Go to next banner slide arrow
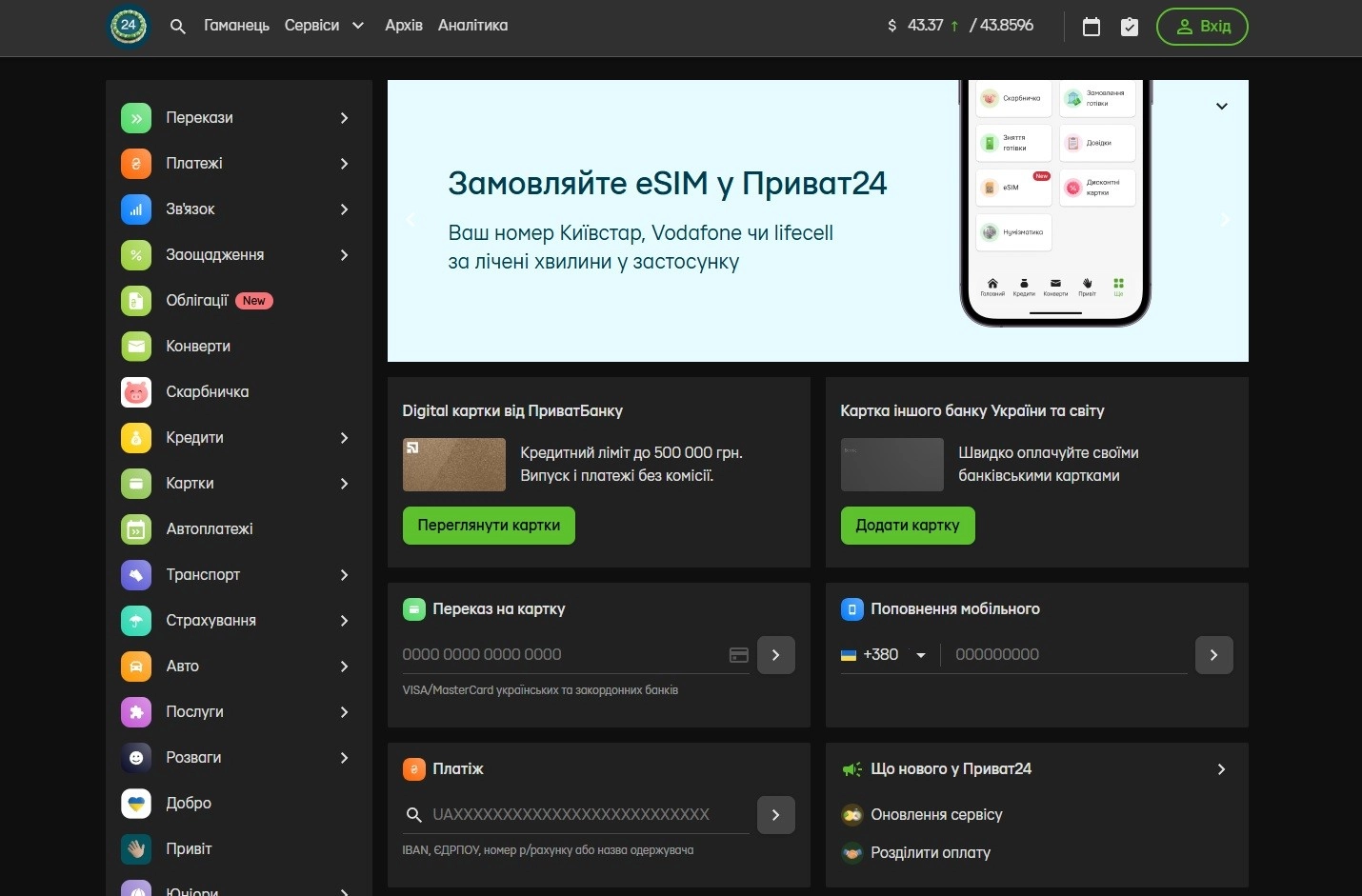Viewport: 1362px width, 896px height. point(1226,220)
